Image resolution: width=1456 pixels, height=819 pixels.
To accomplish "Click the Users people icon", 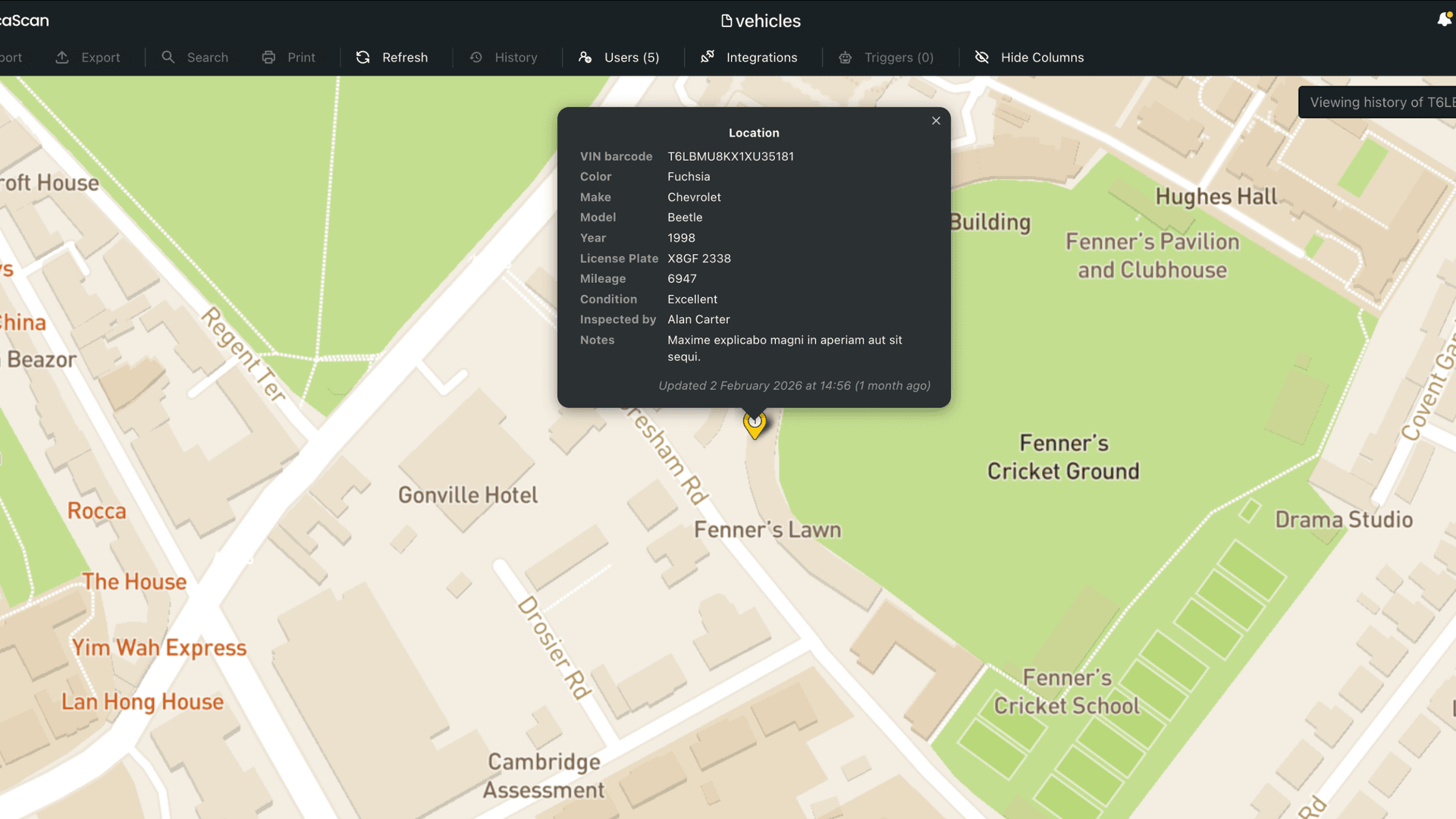I will pos(585,57).
